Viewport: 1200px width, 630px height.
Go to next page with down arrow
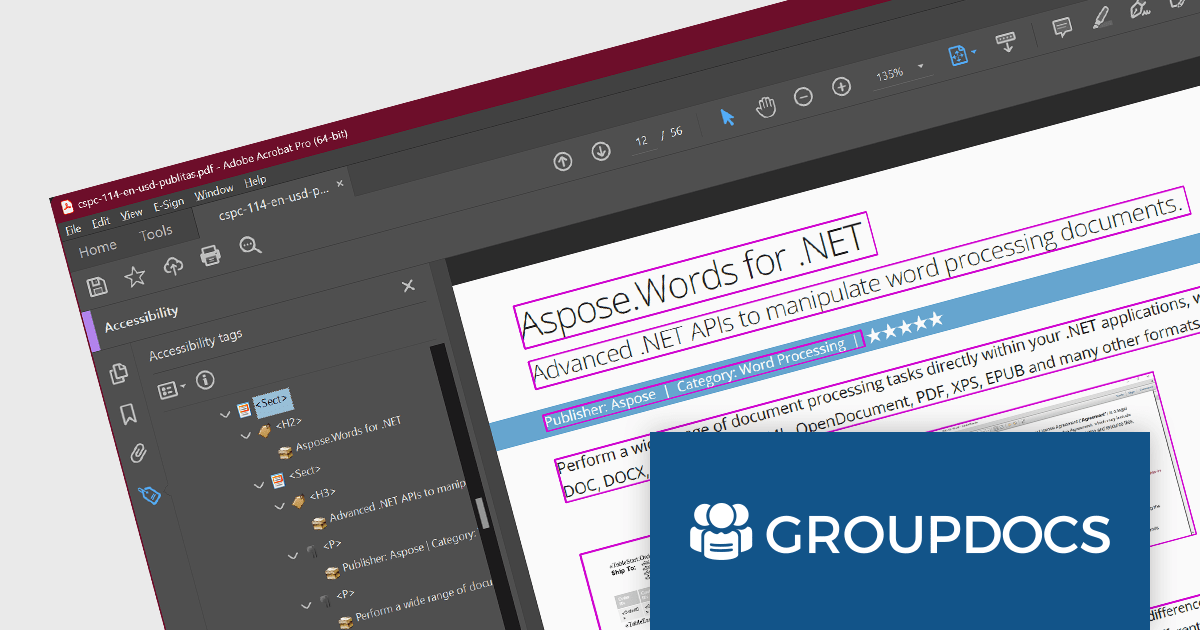point(600,151)
